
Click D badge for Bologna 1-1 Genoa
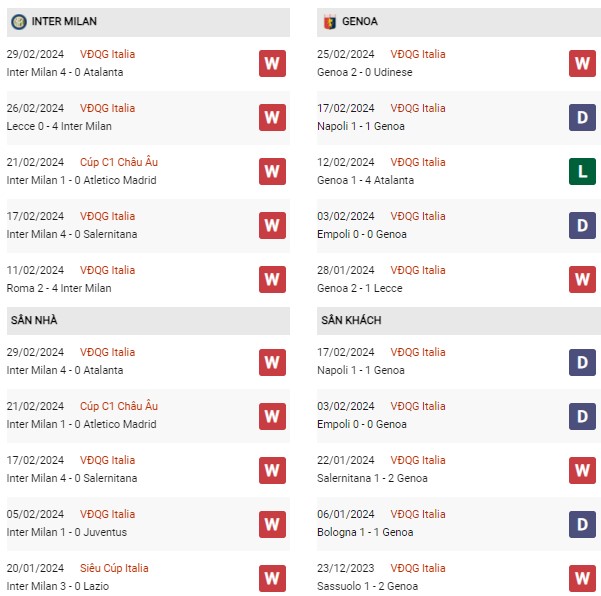pyautogui.click(x=582, y=524)
